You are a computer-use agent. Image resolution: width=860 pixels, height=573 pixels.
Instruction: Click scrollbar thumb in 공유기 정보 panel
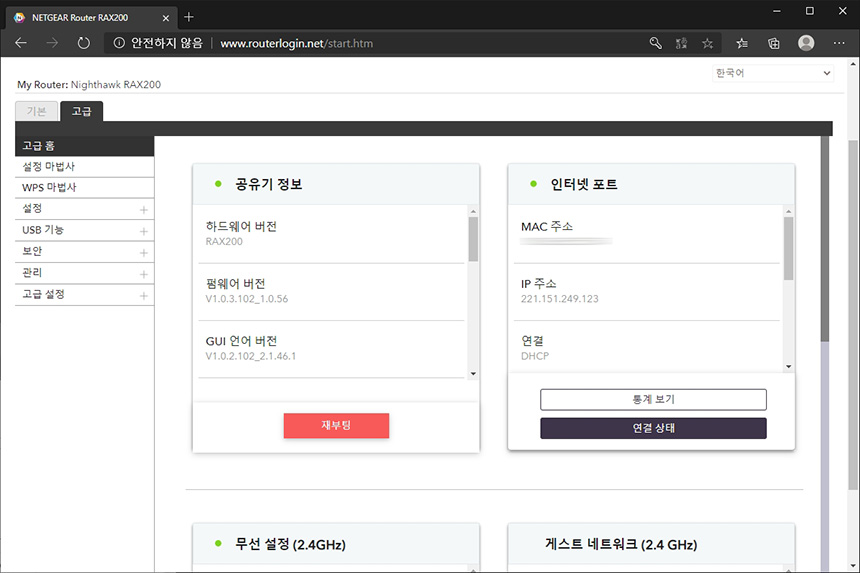473,239
